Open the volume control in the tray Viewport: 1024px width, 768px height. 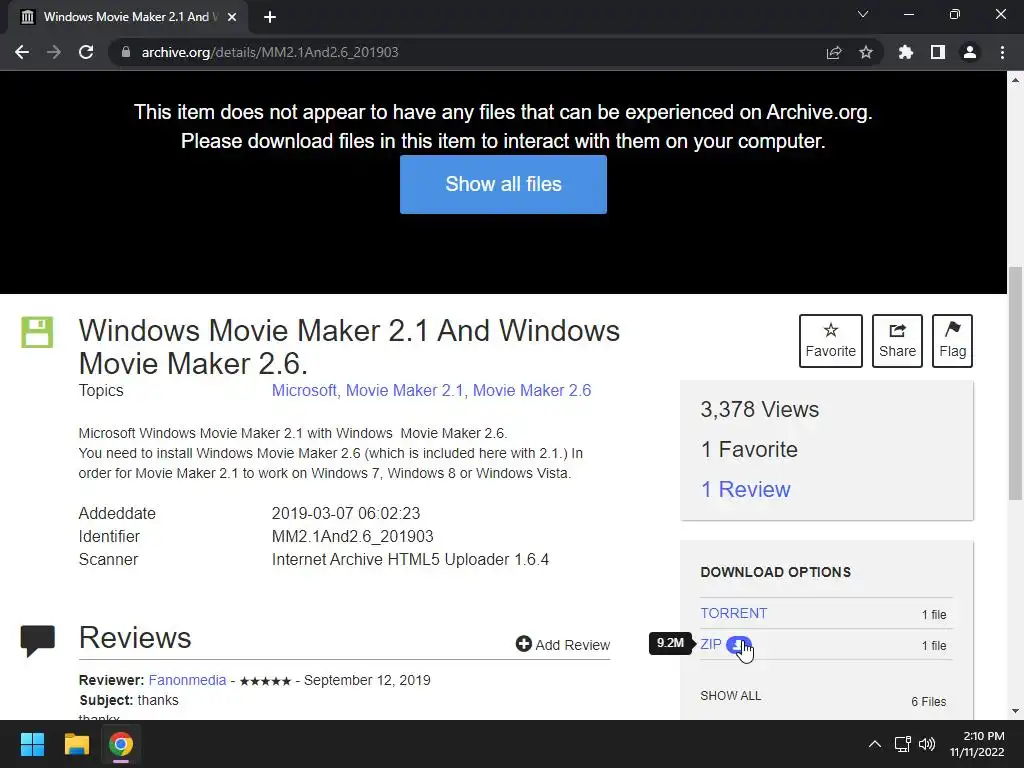(927, 744)
